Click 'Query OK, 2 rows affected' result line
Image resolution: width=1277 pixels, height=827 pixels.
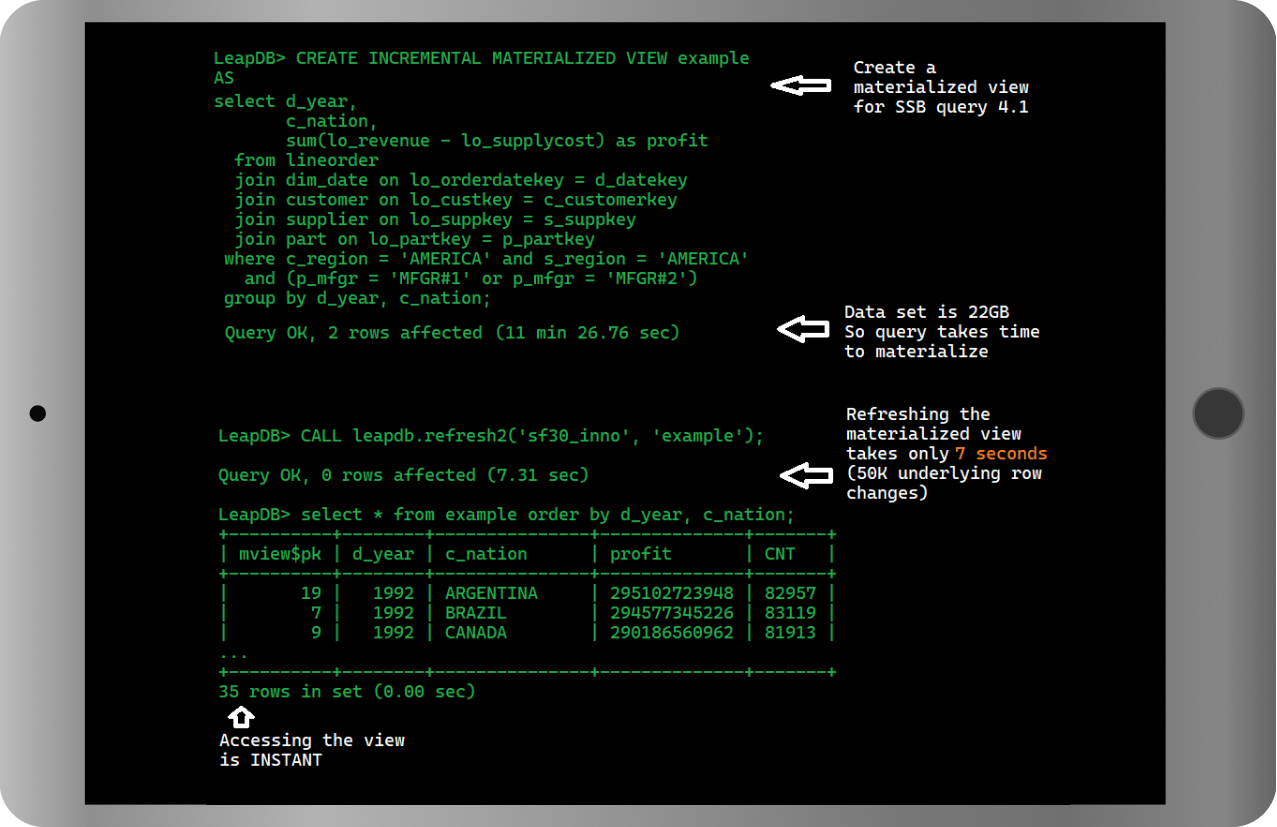click(452, 332)
